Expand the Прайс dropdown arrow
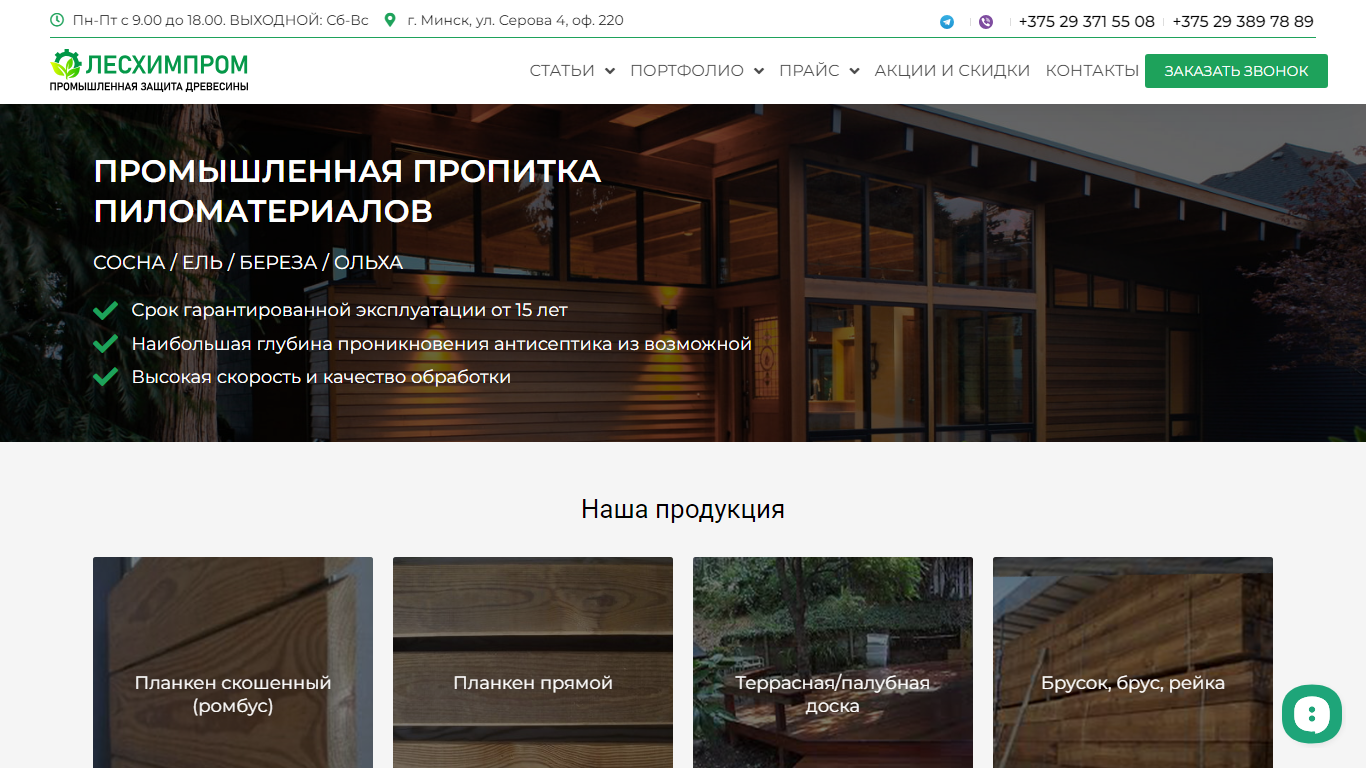This screenshot has width=1366, height=768. tap(854, 71)
